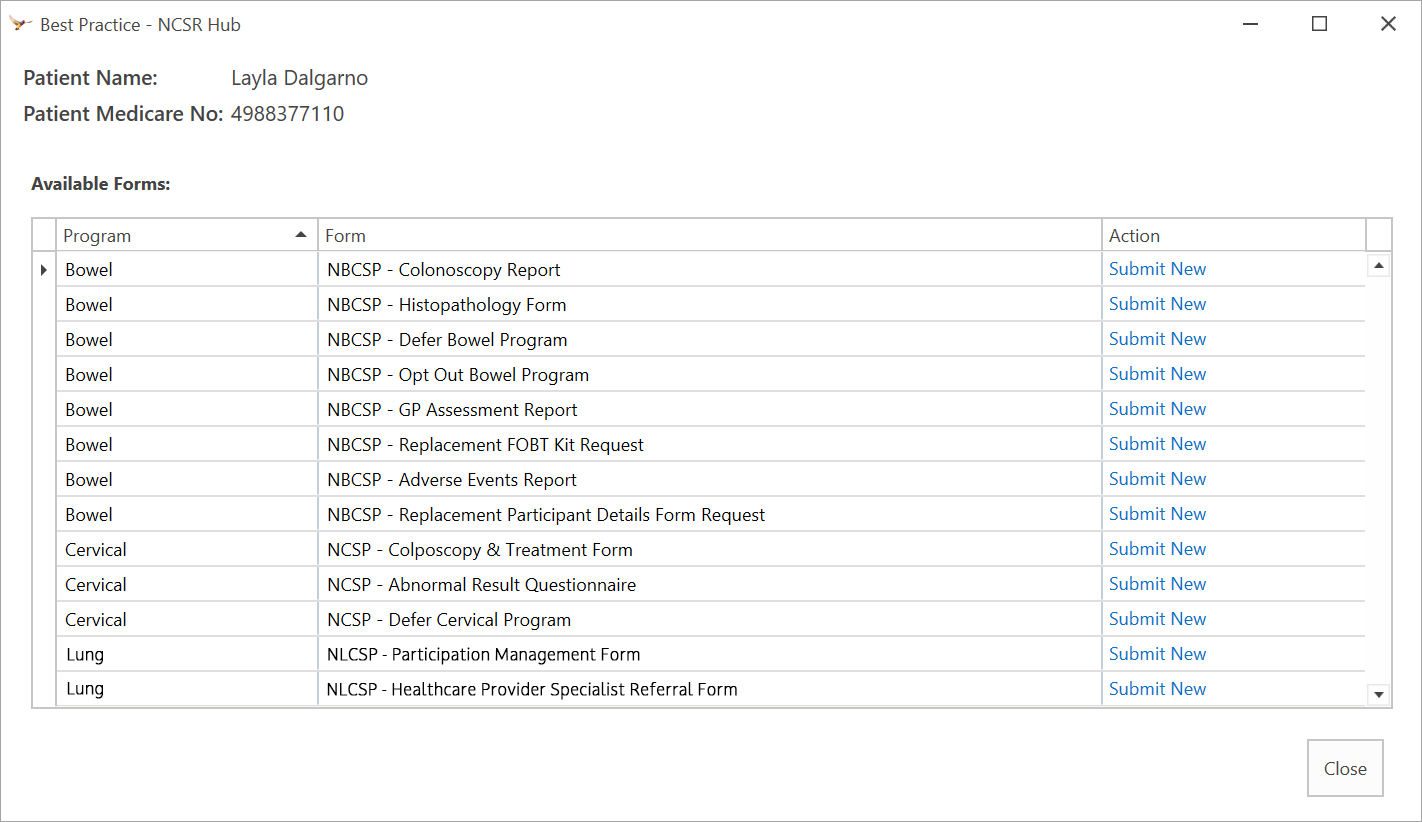Select 'NCSP - Defer Cervical Program' cell
This screenshot has width=1422, height=822.
710,620
